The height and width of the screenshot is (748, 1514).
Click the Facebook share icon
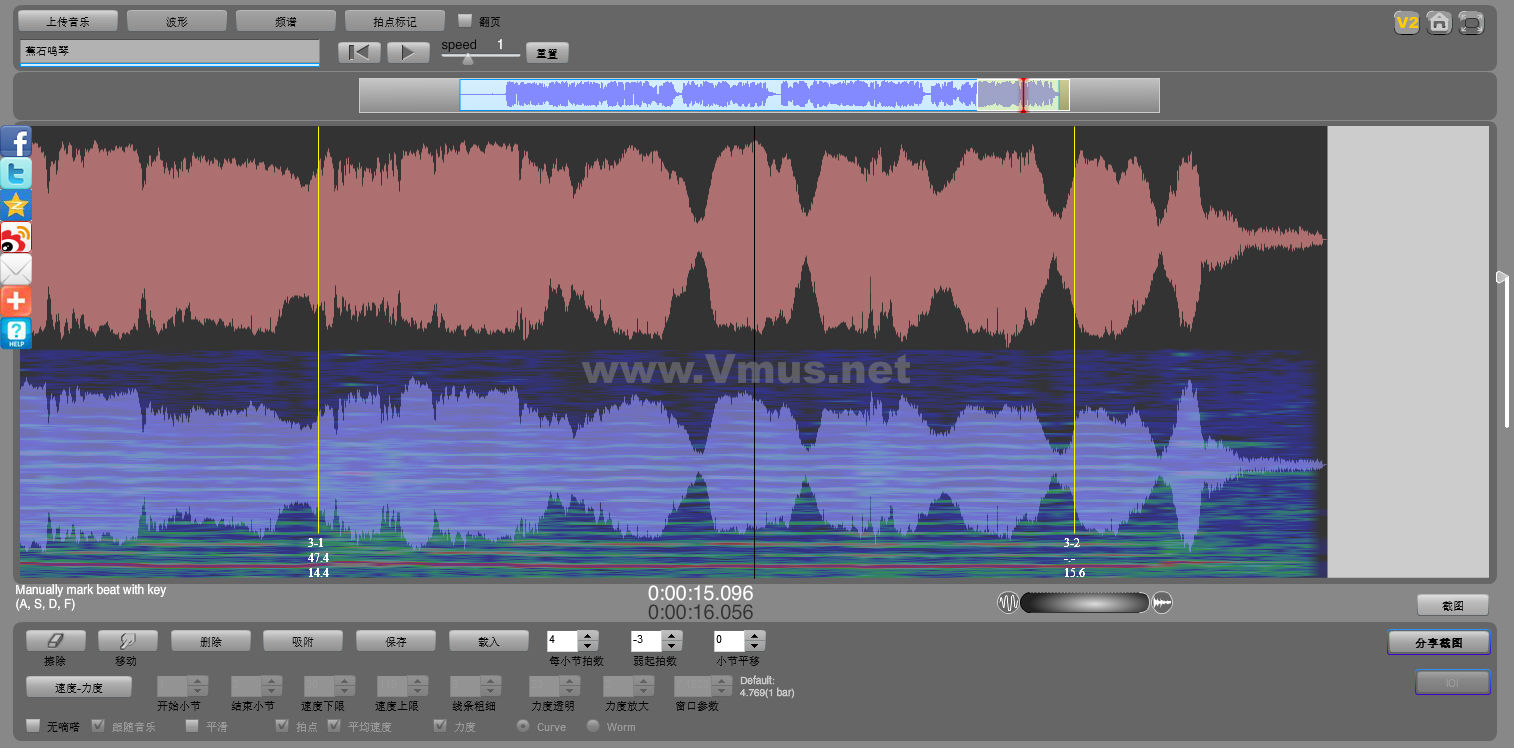tap(16, 141)
